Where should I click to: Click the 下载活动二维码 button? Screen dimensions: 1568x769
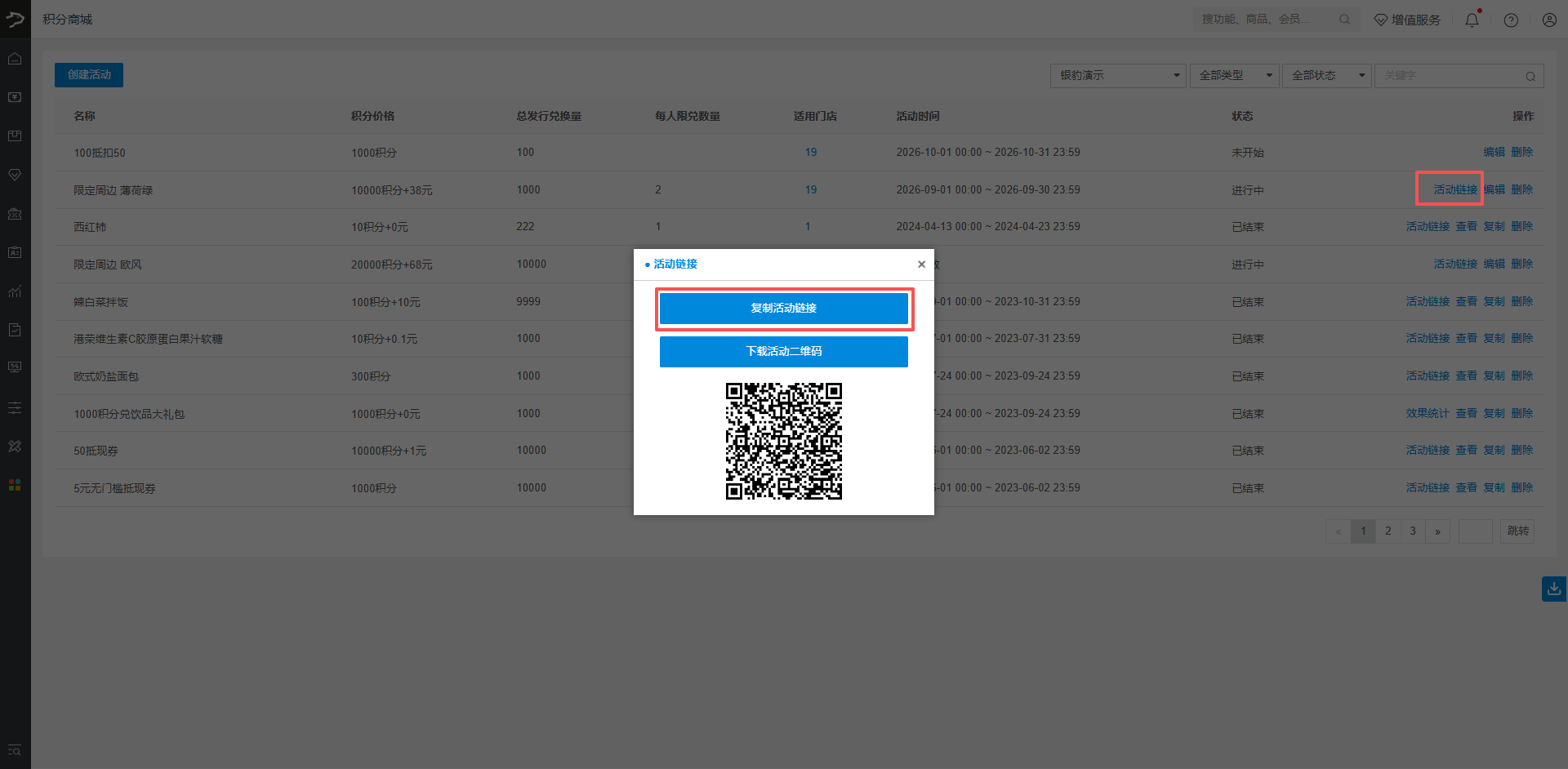pyautogui.click(x=784, y=351)
